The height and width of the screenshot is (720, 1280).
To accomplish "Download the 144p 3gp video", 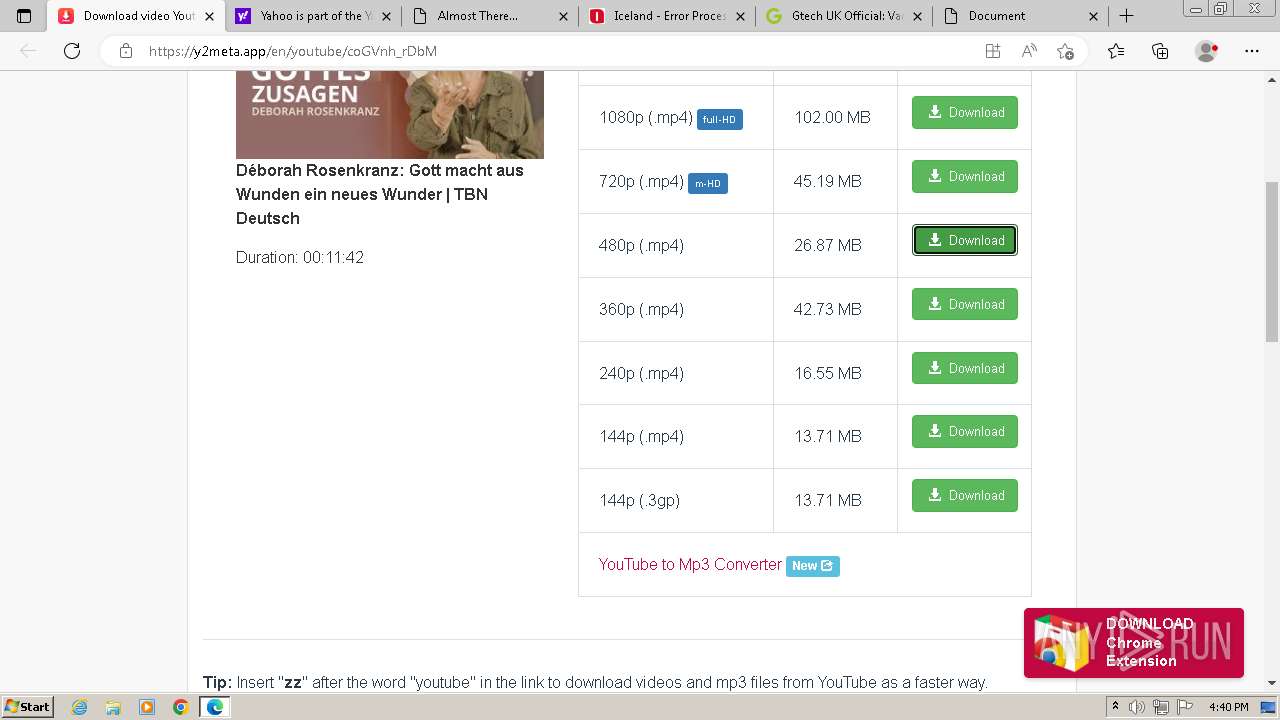I will coord(964,495).
